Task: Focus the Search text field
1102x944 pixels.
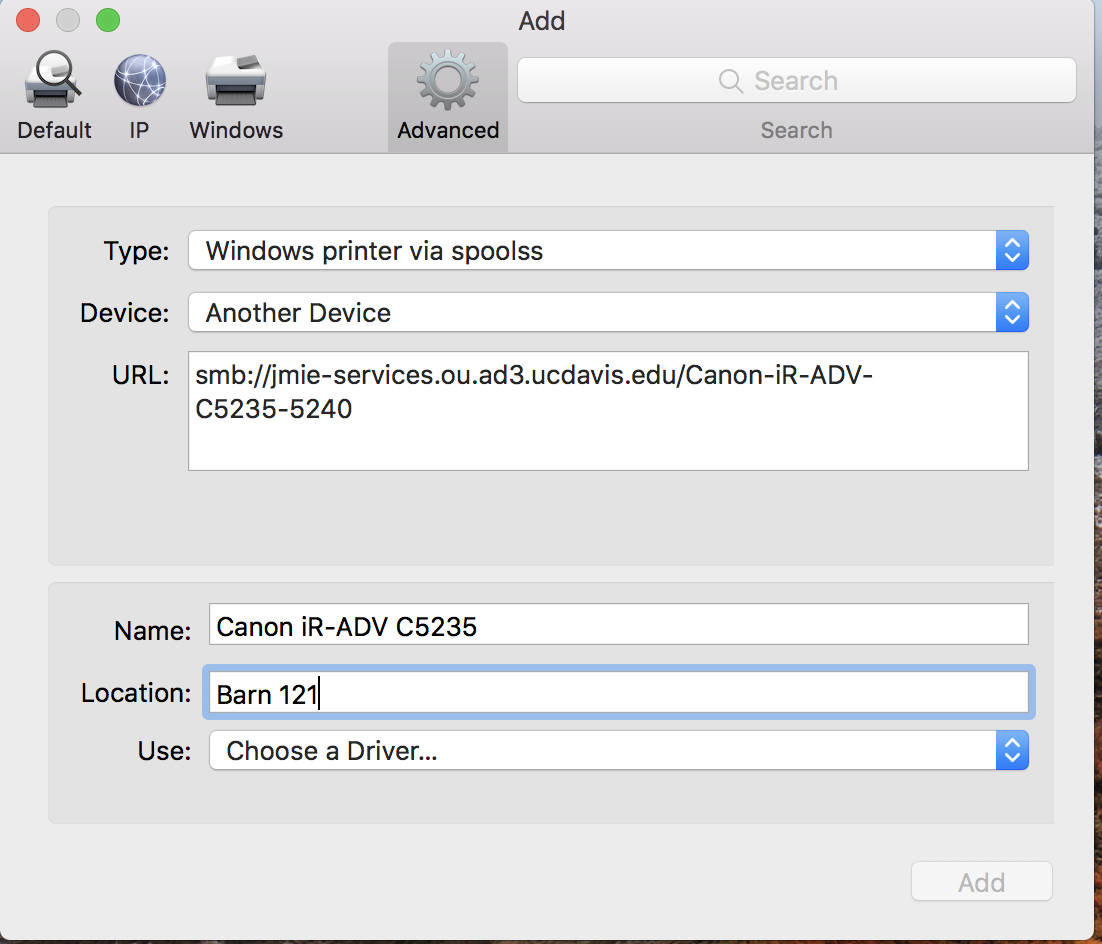Action: (796, 81)
